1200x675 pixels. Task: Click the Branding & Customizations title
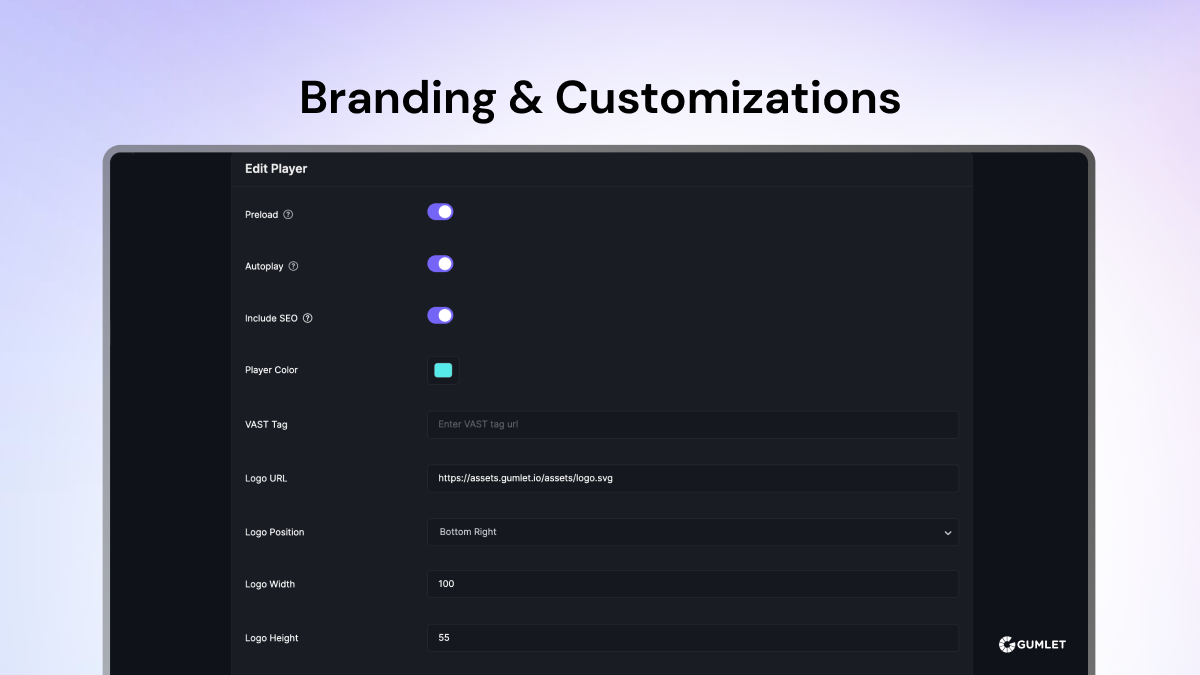tap(600, 98)
